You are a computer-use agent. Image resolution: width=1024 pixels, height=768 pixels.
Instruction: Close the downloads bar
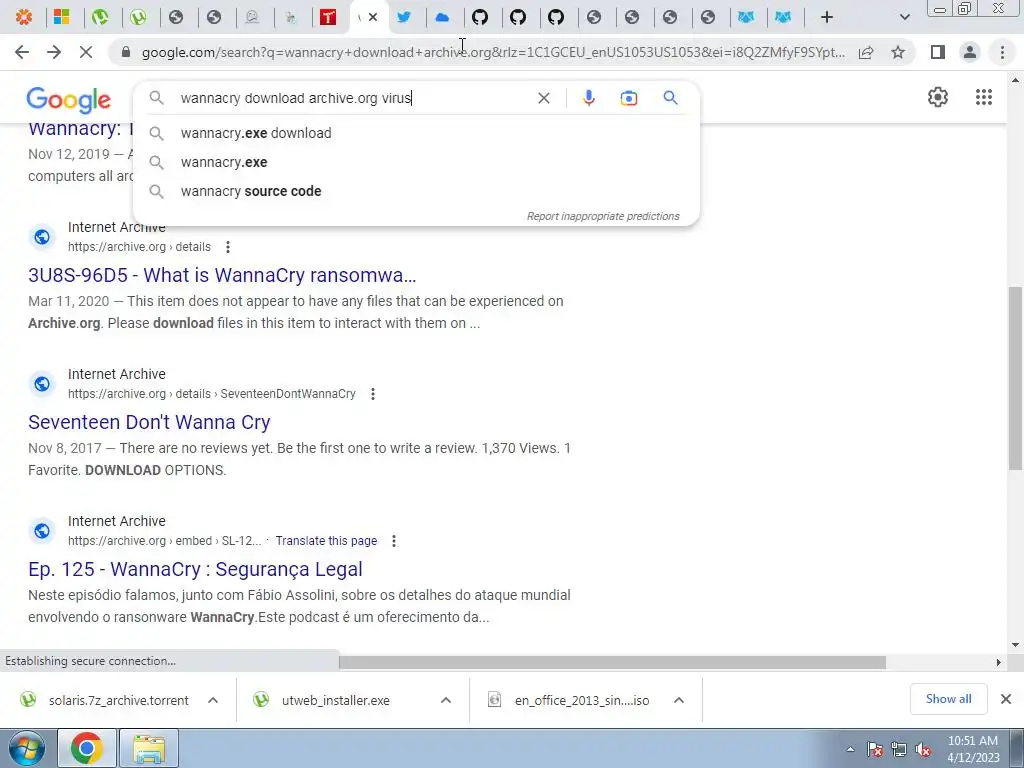tap(1006, 699)
